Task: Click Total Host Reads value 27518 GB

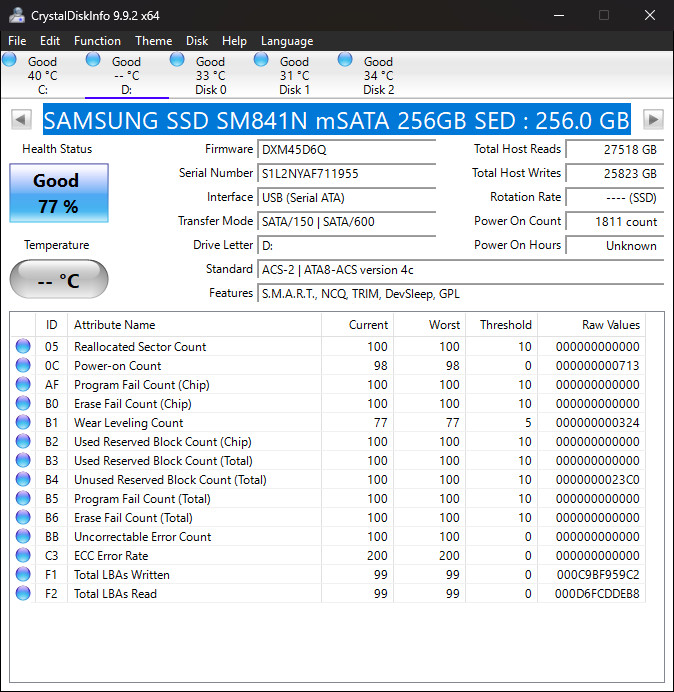Action: (x=614, y=150)
